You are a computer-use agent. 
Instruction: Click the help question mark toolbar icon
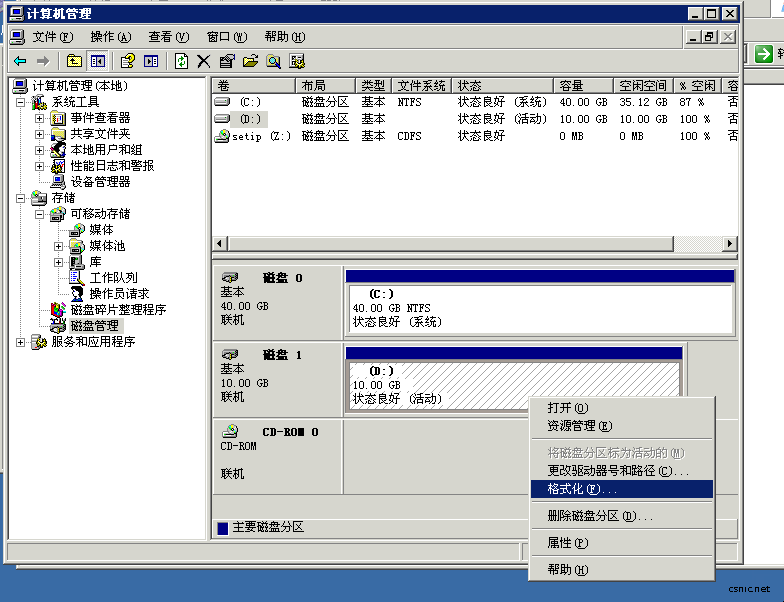click(x=127, y=61)
